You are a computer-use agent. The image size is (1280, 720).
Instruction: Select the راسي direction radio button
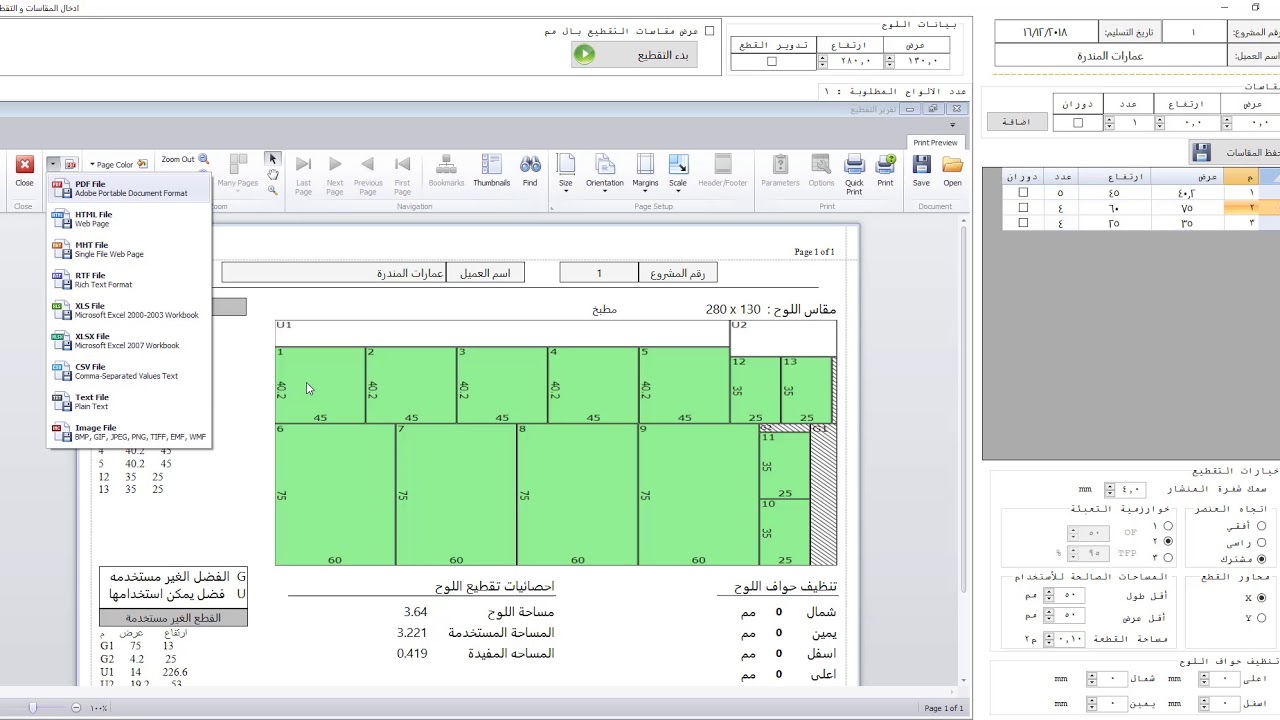point(1261,543)
